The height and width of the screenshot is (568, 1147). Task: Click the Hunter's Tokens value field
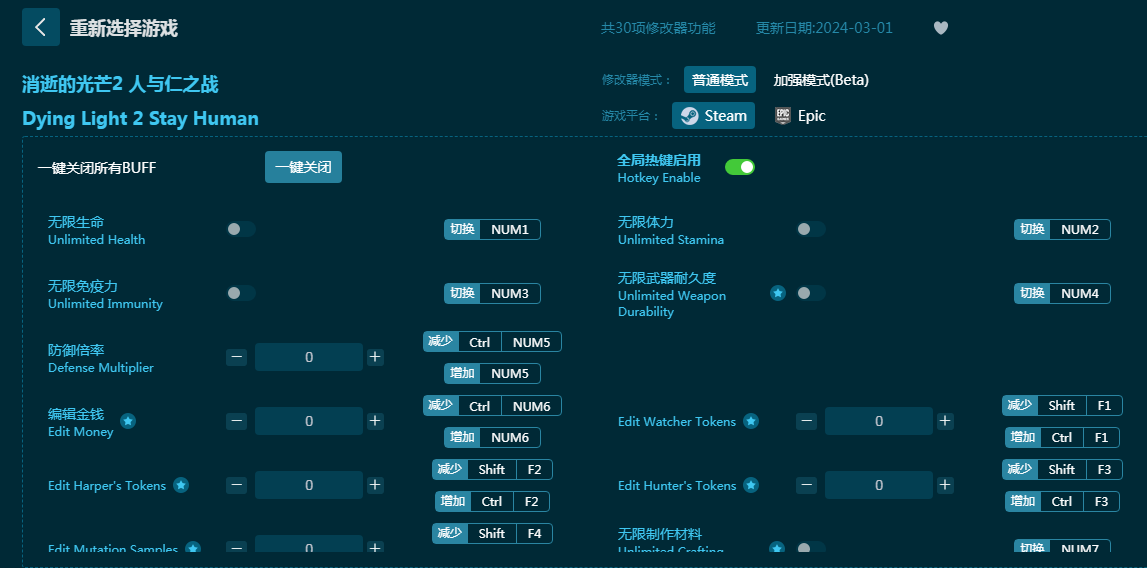click(879, 485)
